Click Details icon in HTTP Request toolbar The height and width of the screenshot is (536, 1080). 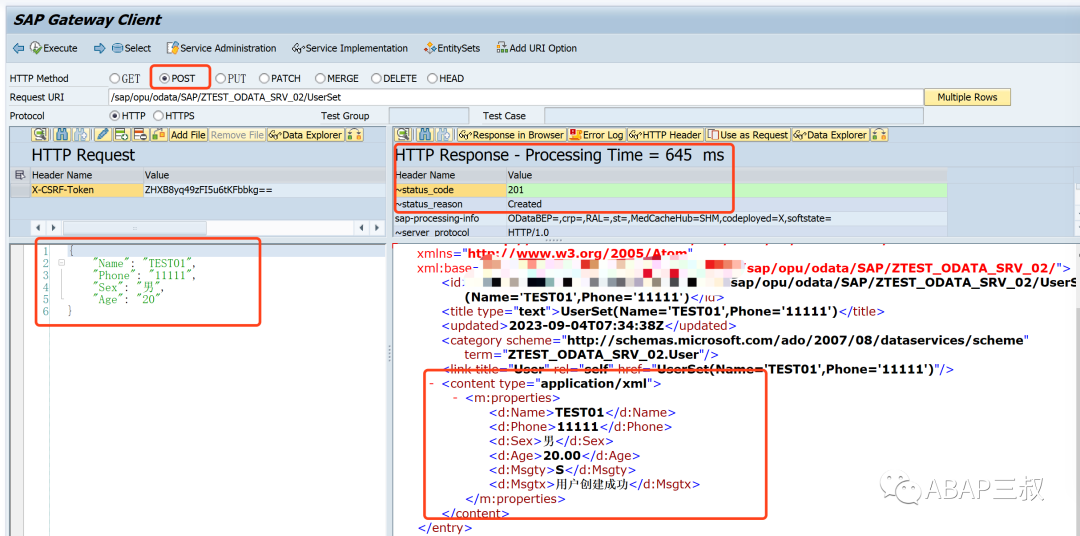(x=39, y=134)
